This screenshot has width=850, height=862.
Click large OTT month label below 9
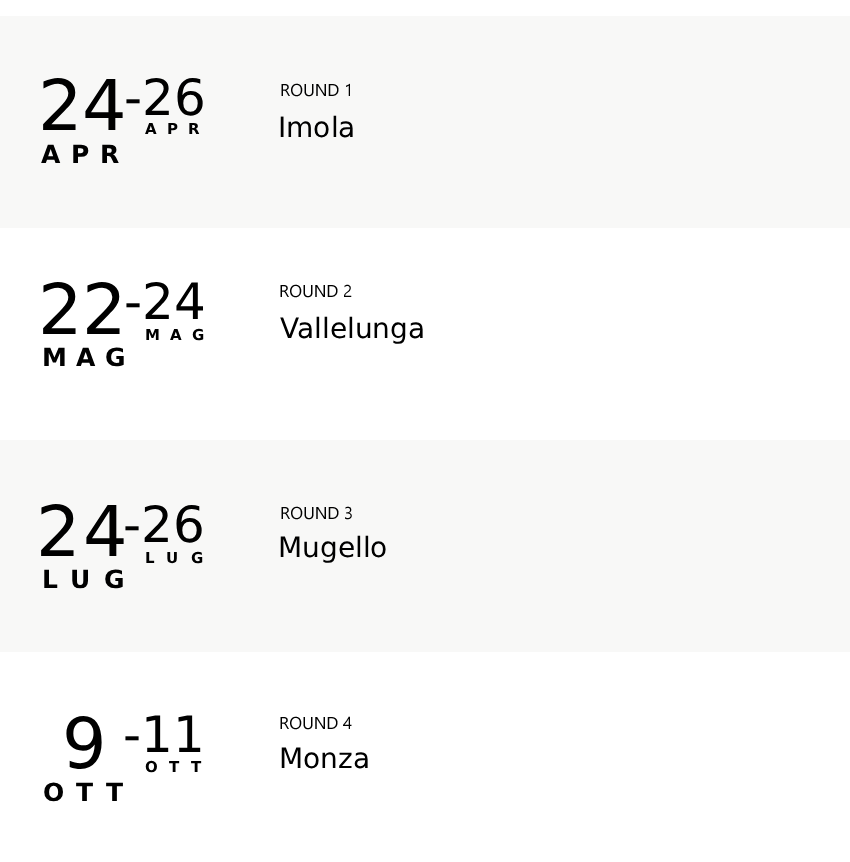[84, 793]
